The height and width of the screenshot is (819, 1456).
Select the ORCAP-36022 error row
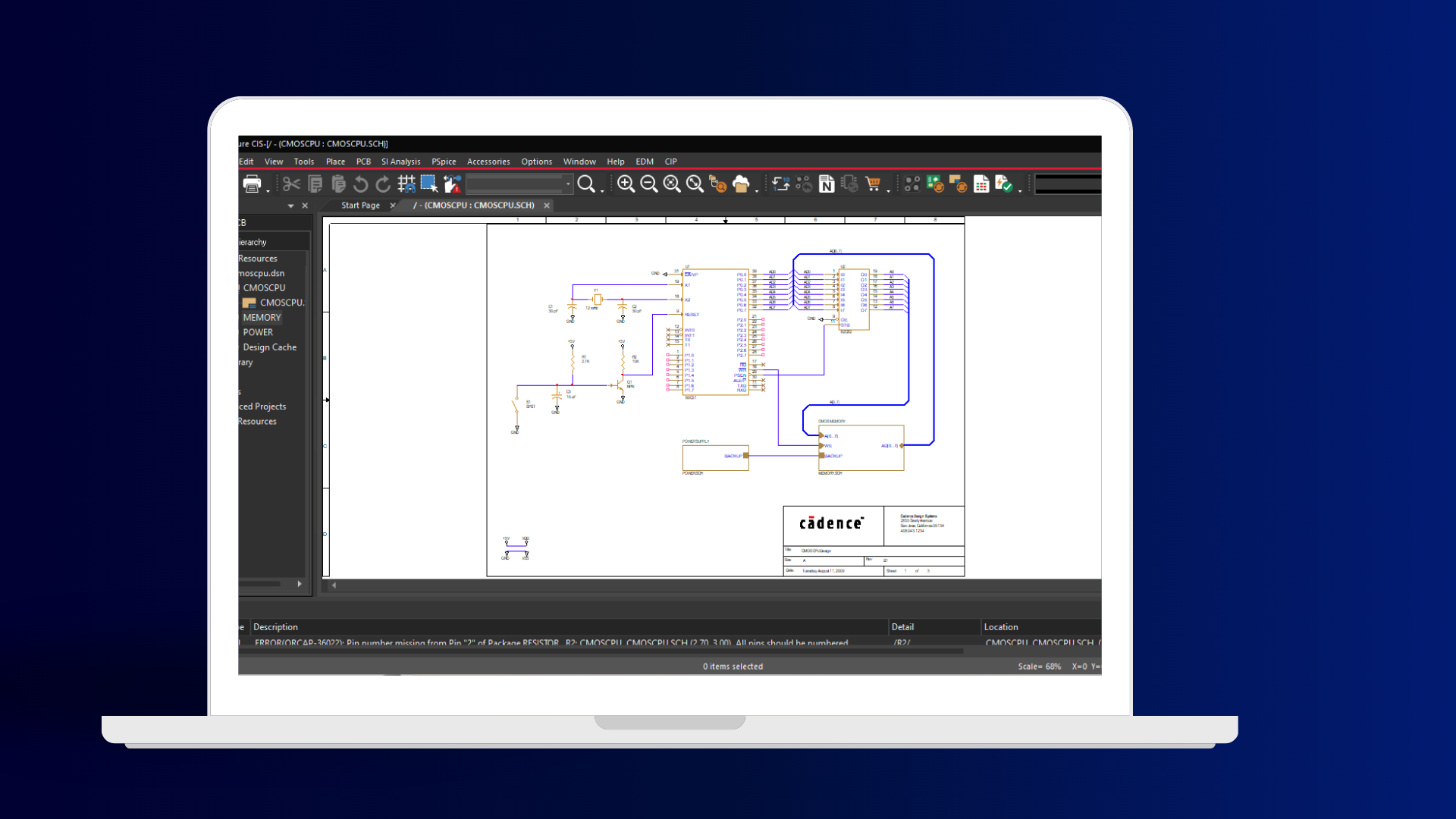[670, 642]
